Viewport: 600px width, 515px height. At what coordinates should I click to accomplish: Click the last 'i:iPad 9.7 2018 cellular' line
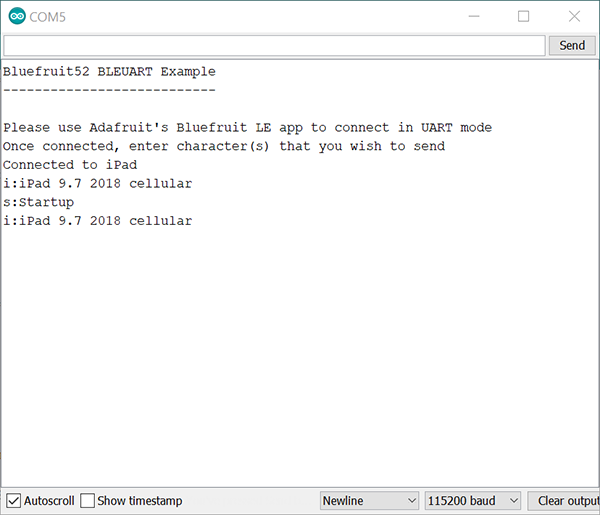pyautogui.click(x=98, y=221)
